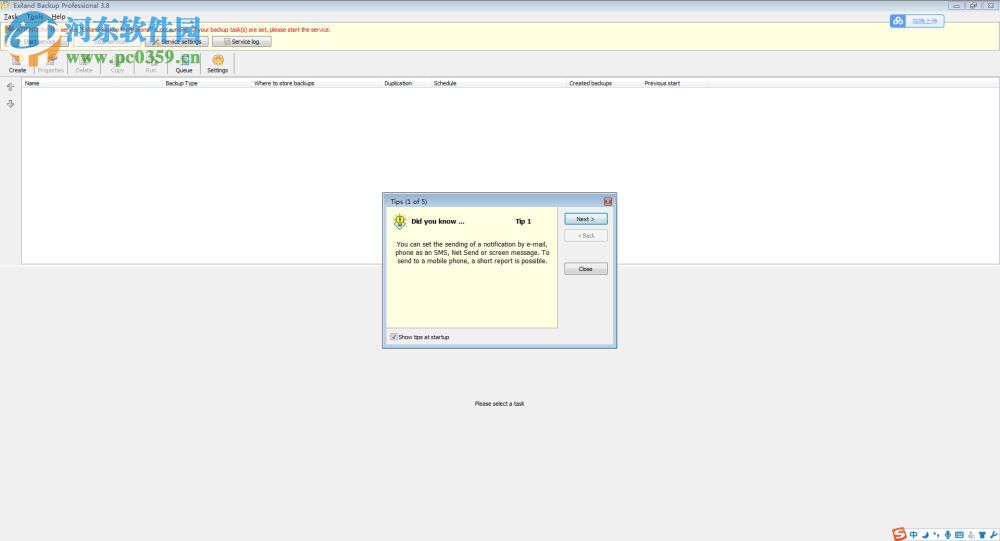Click the Schedule column header
Screen dimensions: 1000x541
499,83
